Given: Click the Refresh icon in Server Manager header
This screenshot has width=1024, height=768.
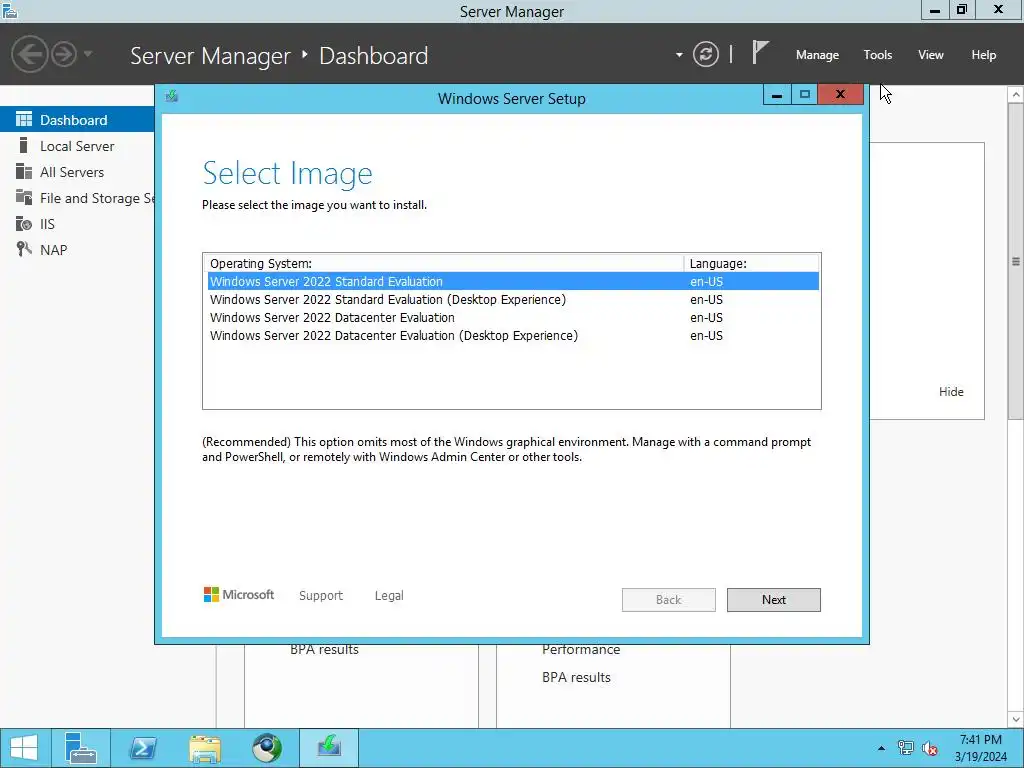Looking at the screenshot, I should click(705, 54).
